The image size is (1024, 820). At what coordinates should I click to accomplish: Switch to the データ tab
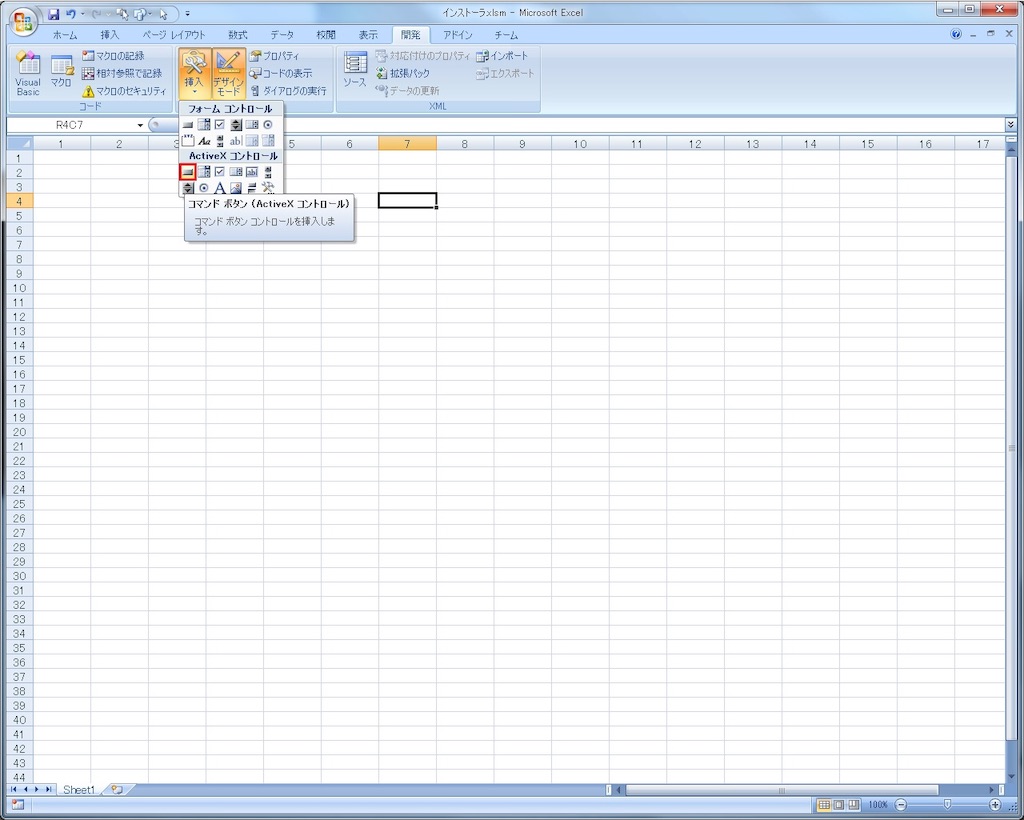point(282,35)
